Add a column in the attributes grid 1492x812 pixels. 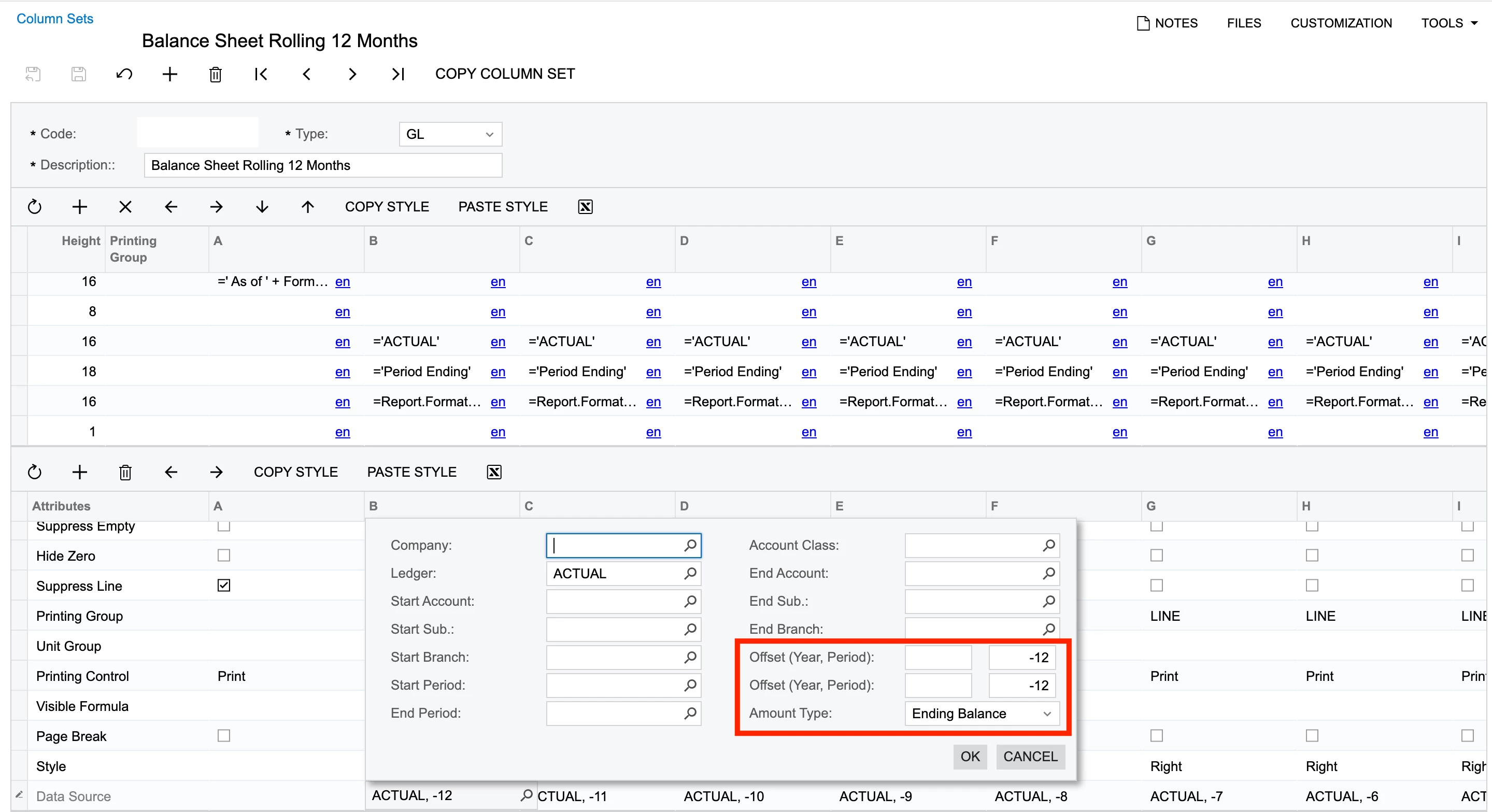tap(80, 472)
